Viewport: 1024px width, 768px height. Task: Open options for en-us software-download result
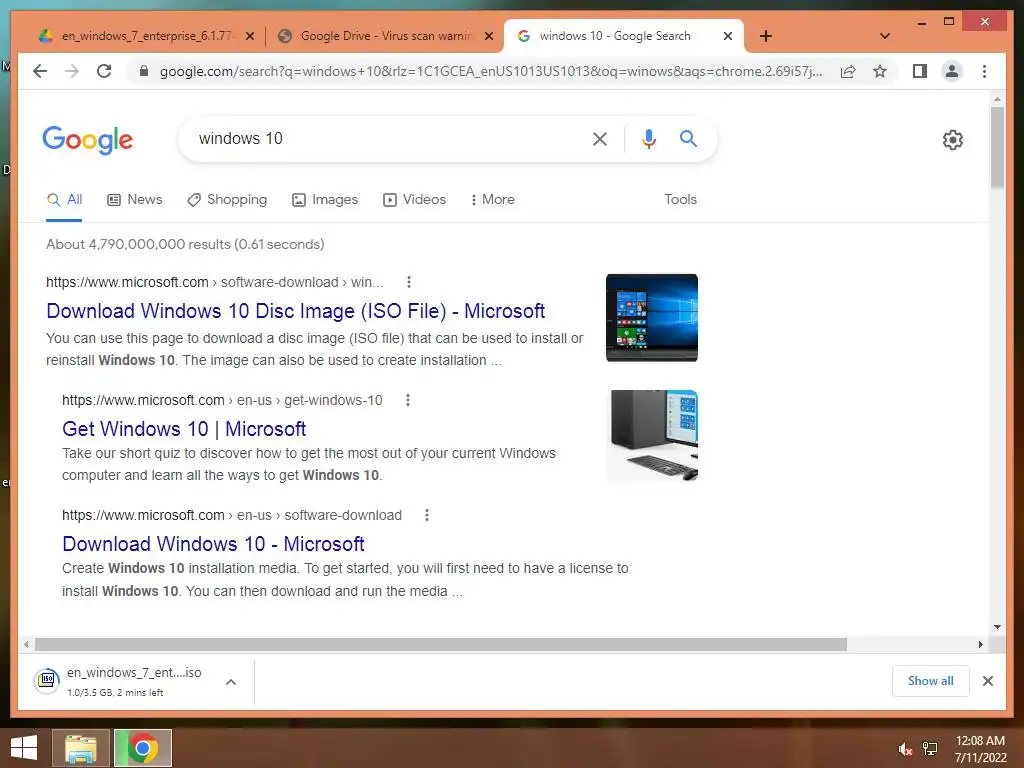click(426, 515)
